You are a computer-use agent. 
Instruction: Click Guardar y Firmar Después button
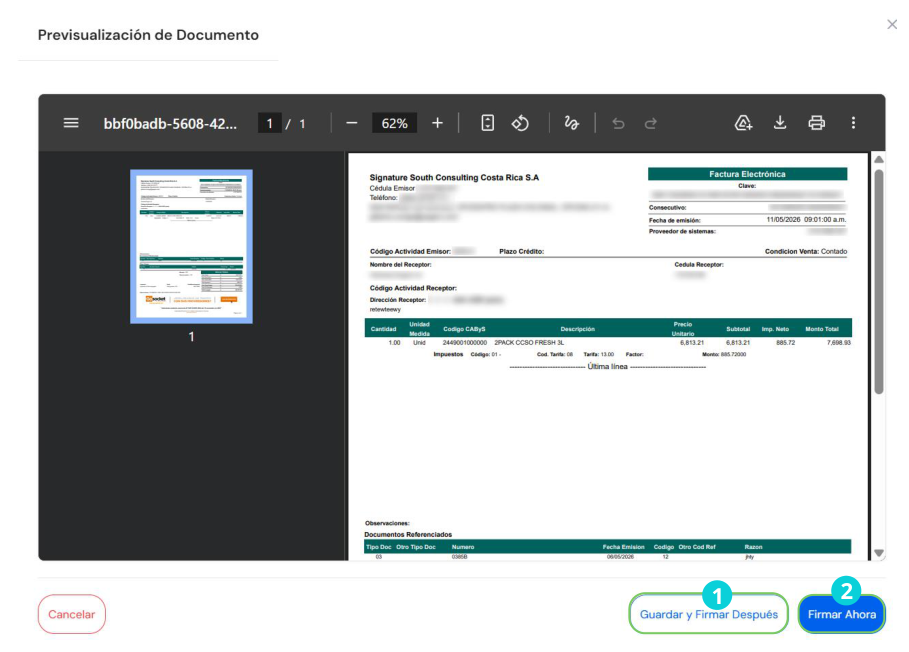coord(708,614)
